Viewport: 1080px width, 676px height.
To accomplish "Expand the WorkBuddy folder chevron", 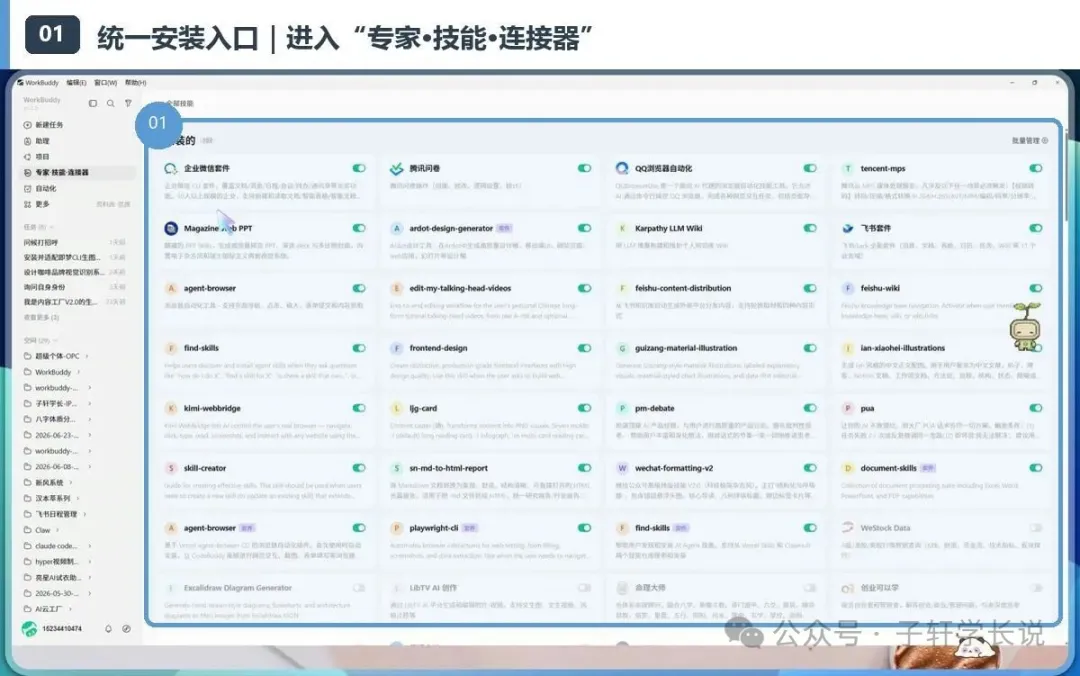I will [x=79, y=372].
